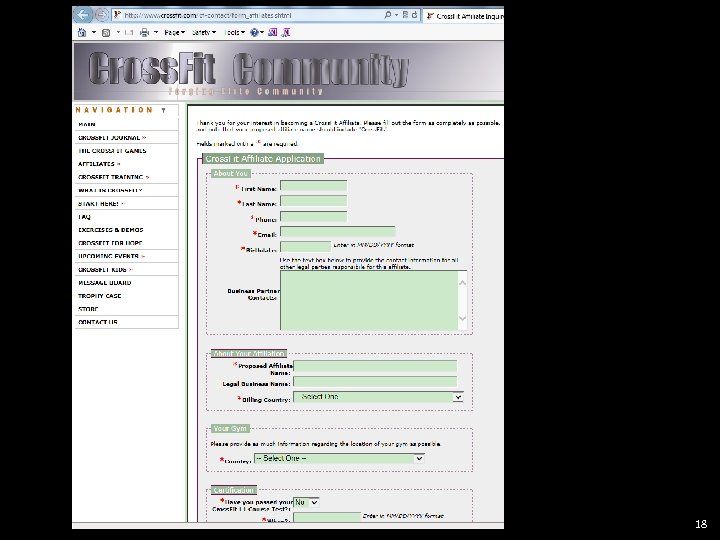Viewport: 720px width, 540px height.
Task: Click the Home icon in command bar
Action: [82, 33]
